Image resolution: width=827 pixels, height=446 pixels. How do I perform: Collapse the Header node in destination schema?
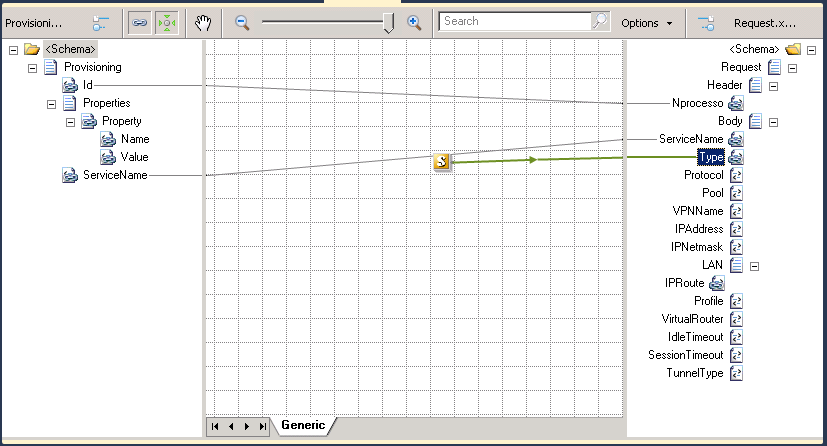click(x=773, y=86)
